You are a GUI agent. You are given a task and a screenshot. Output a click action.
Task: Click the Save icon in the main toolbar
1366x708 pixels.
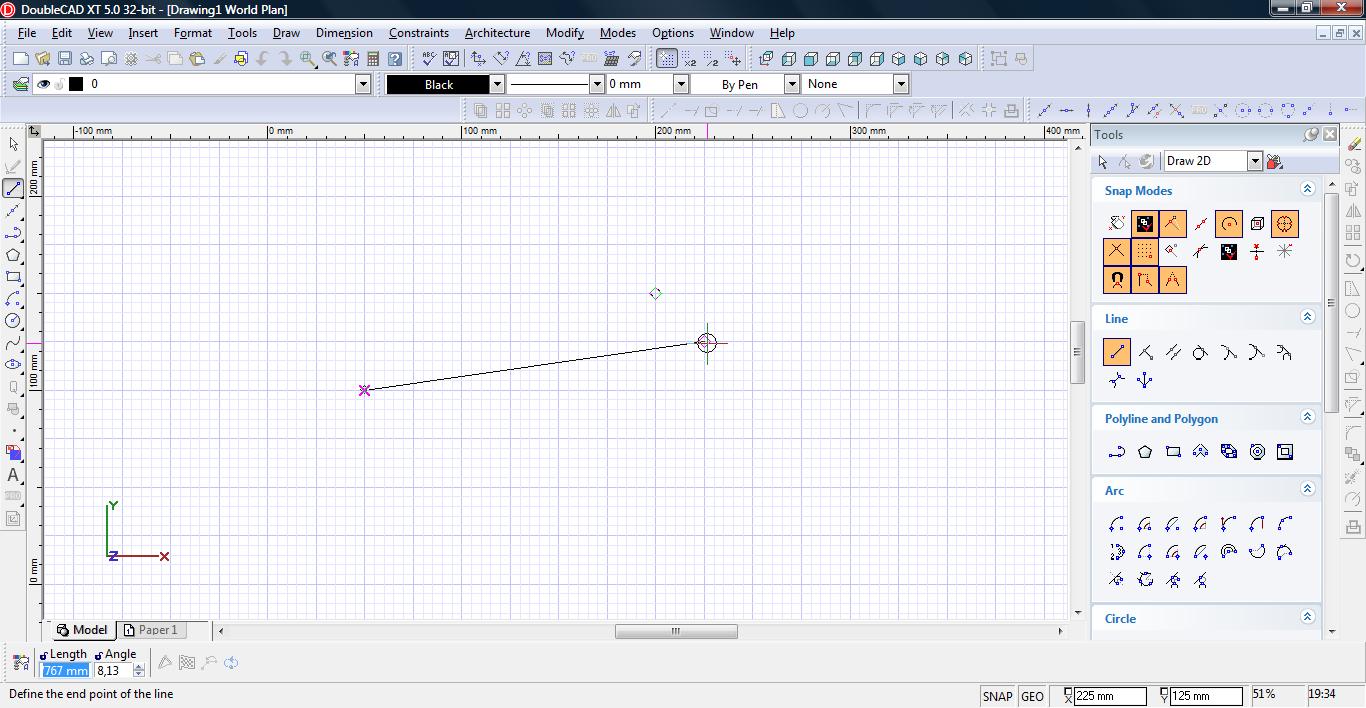pyautogui.click(x=65, y=59)
